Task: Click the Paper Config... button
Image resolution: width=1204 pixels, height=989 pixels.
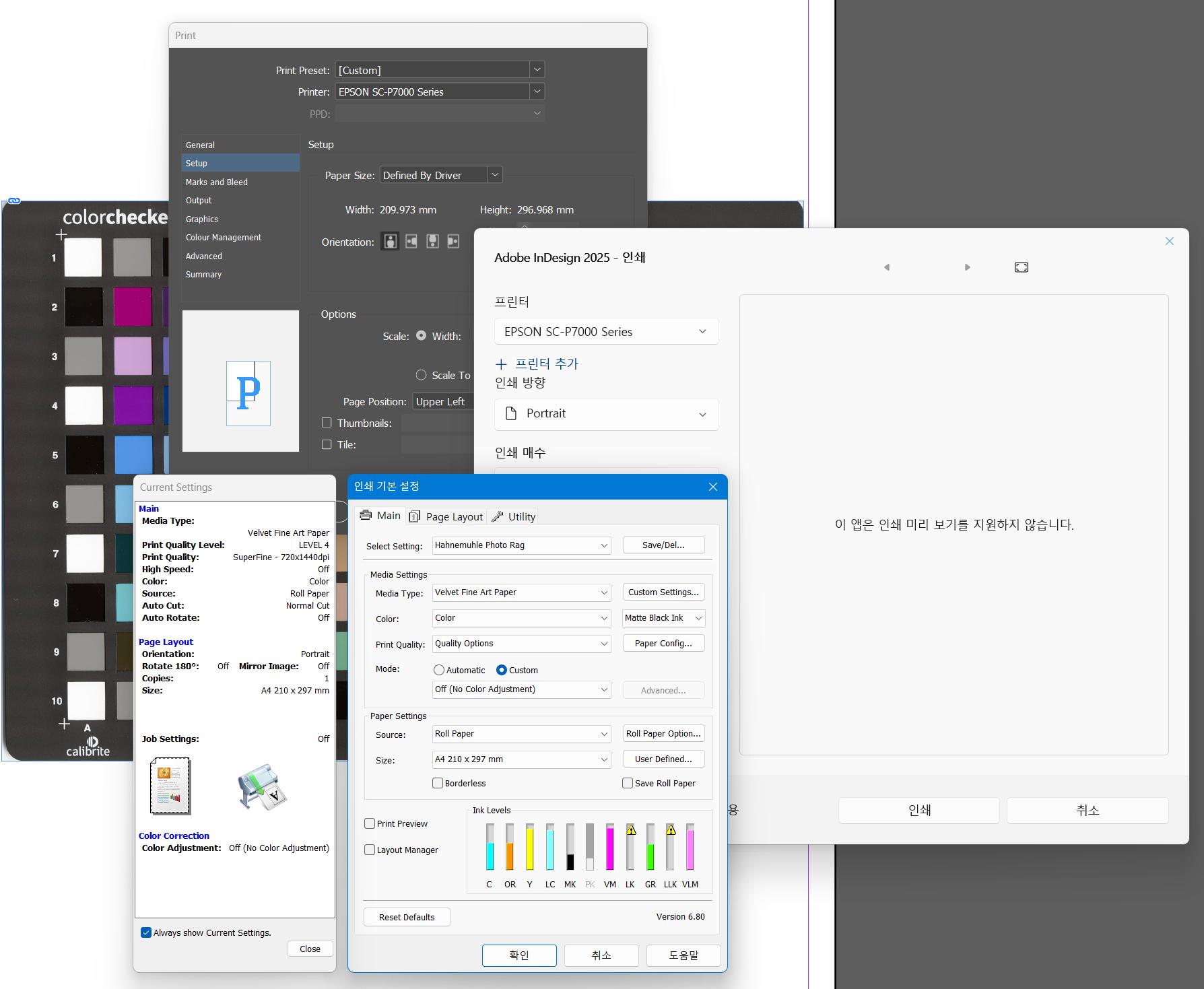Action: tap(664, 643)
